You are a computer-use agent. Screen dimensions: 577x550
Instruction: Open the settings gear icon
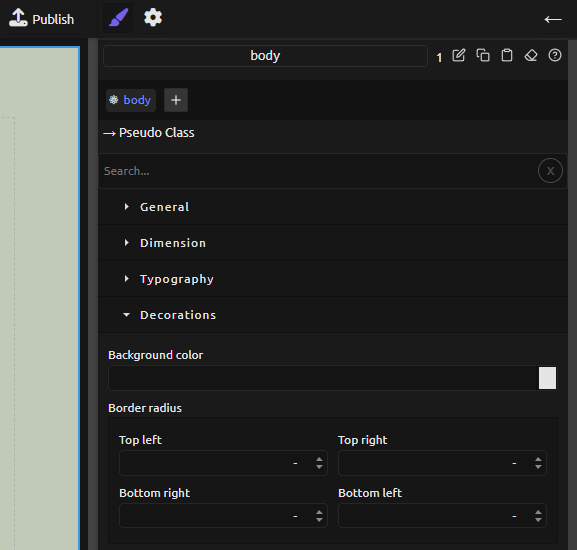tap(153, 18)
